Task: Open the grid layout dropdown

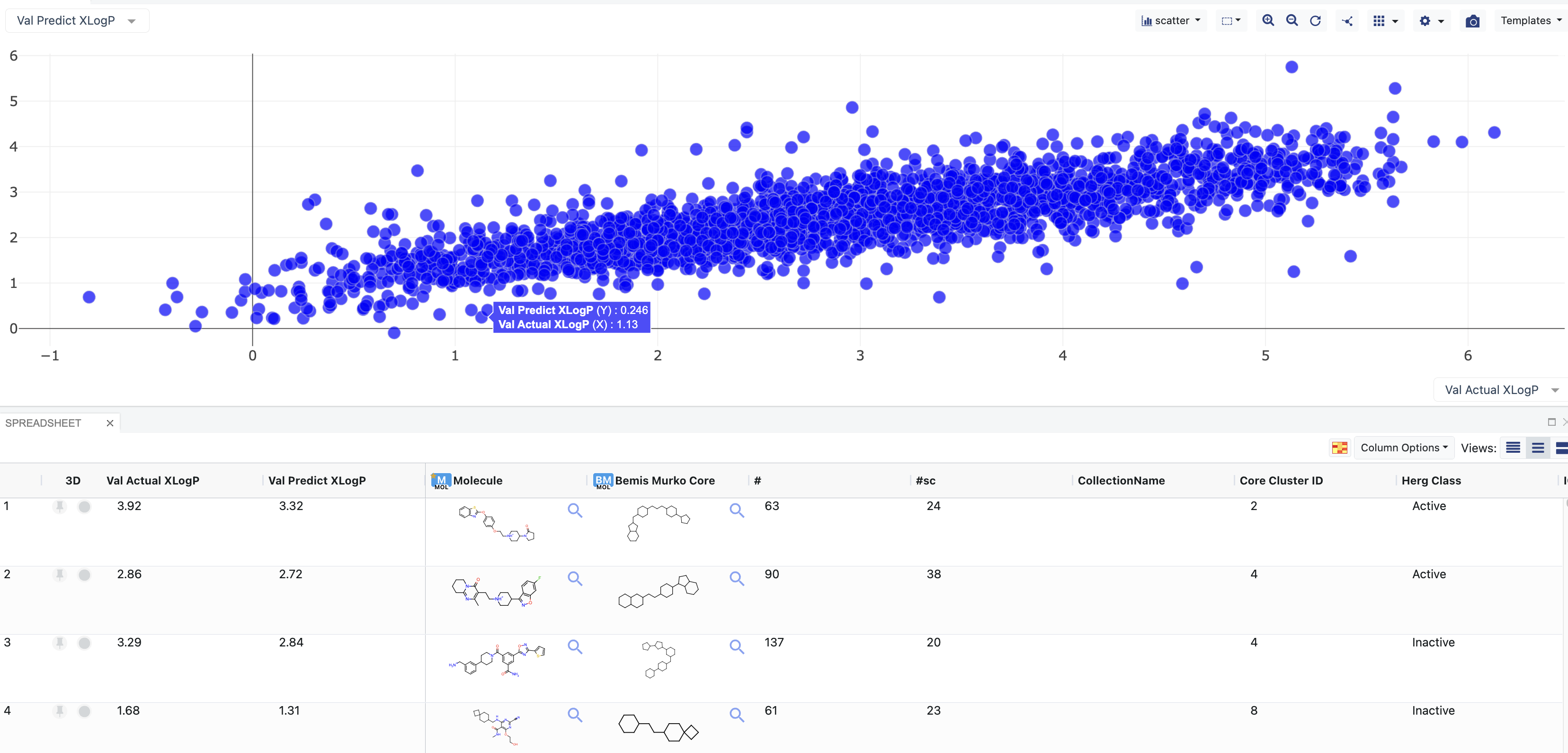Action: 1385,21
